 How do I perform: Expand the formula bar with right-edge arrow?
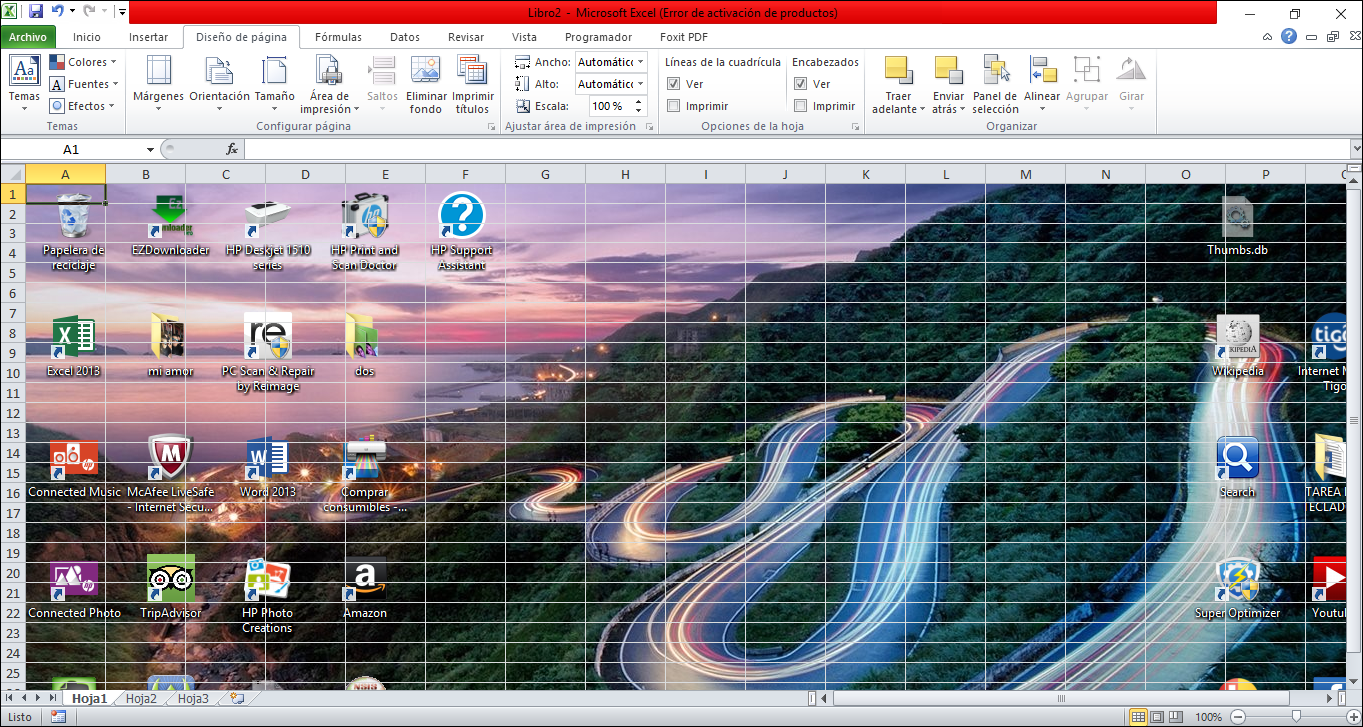[1355, 149]
